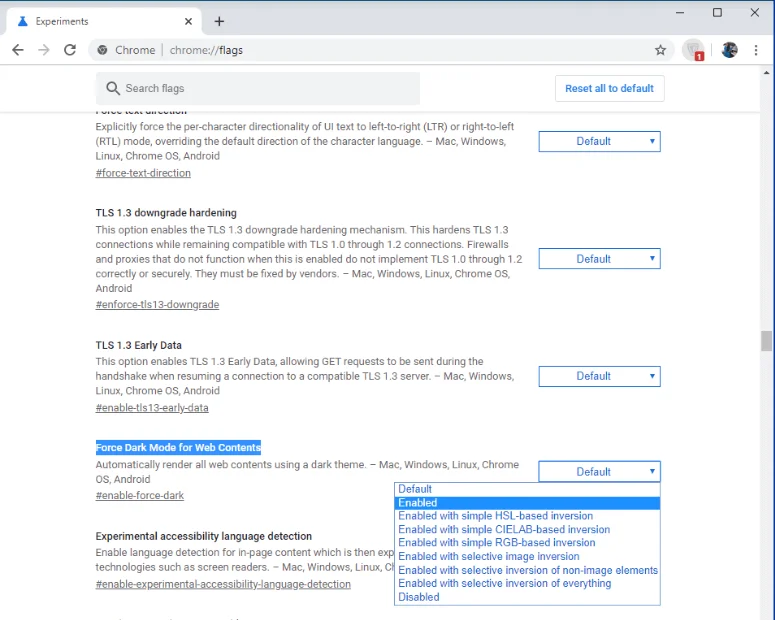
Task: Pick Enabled with selective image inversion
Action: 527,556
